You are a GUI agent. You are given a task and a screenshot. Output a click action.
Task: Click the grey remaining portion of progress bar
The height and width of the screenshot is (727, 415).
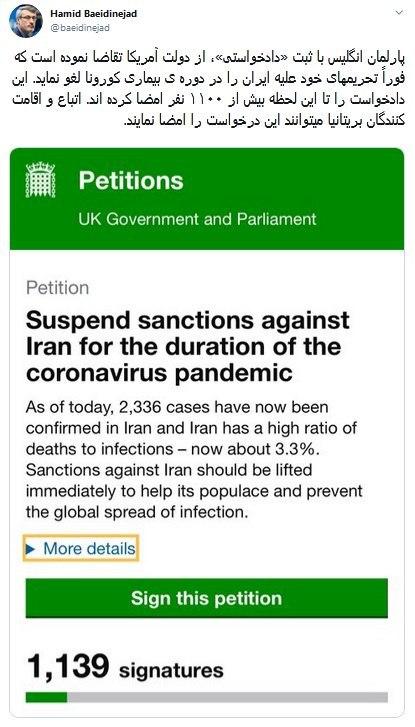(x=228, y=697)
